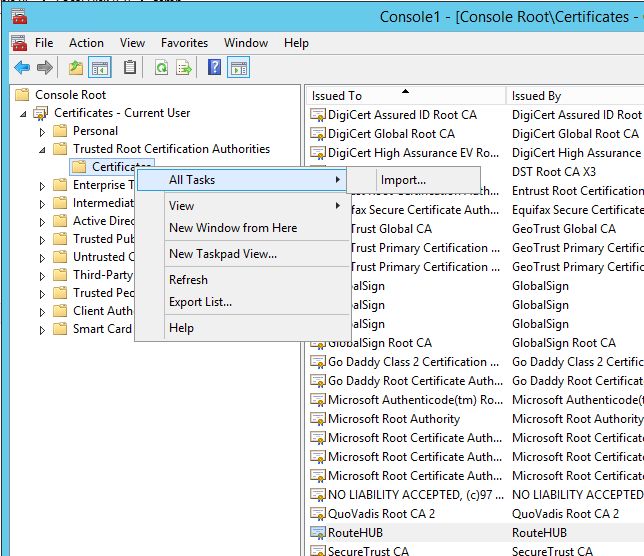Select All Tasks in context menu
This screenshot has width=644, height=556.
click(242, 180)
